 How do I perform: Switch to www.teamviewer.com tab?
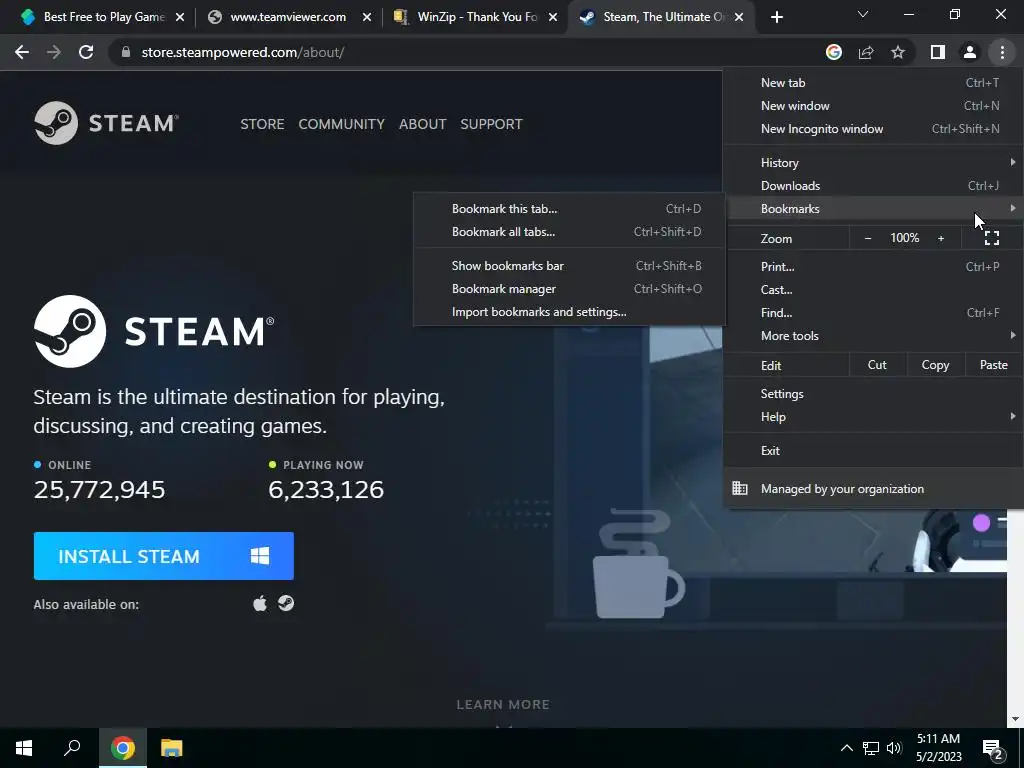[x=287, y=17]
